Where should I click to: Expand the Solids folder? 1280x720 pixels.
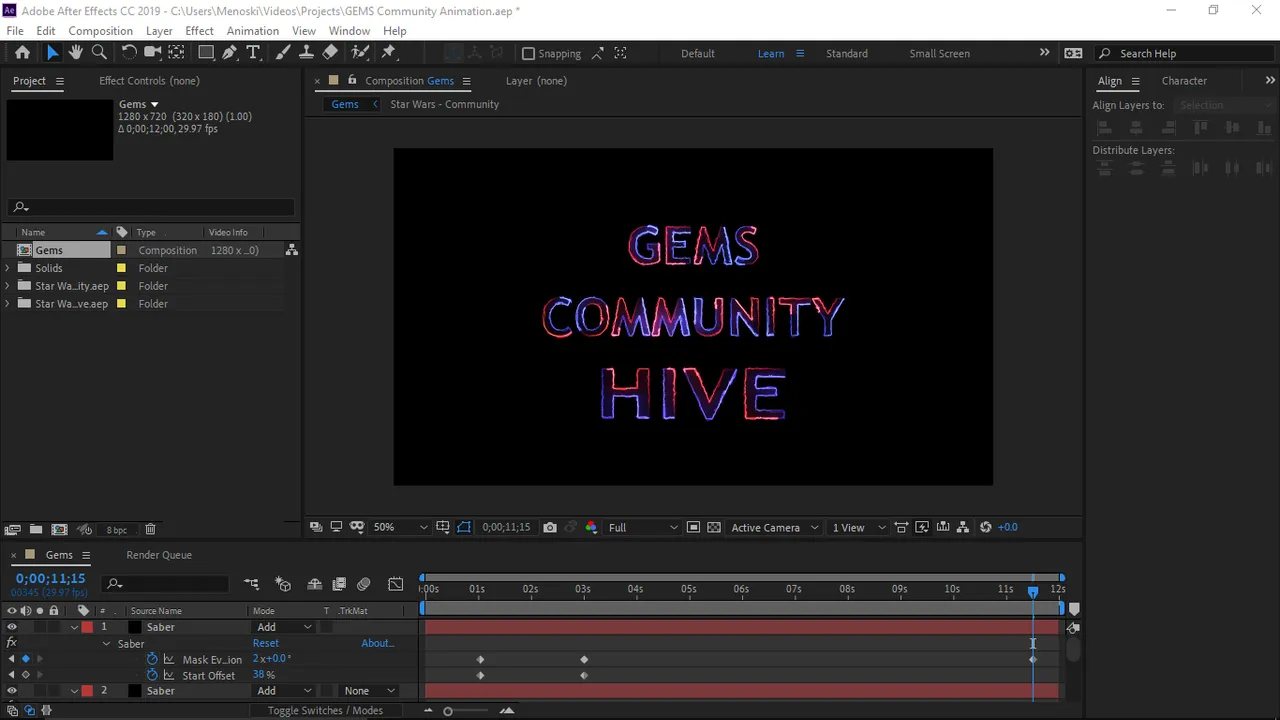(8, 268)
